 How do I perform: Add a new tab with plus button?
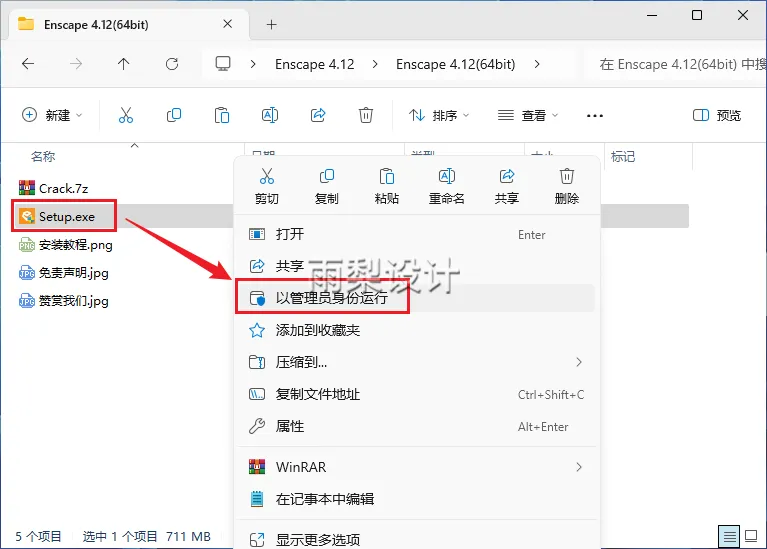pyautogui.click(x=271, y=24)
